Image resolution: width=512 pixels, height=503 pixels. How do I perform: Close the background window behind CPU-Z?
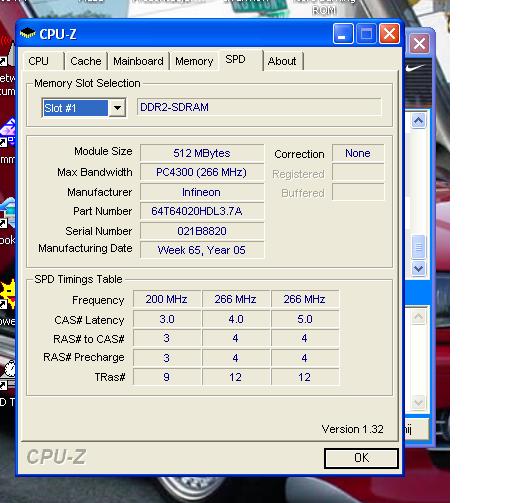click(419, 43)
